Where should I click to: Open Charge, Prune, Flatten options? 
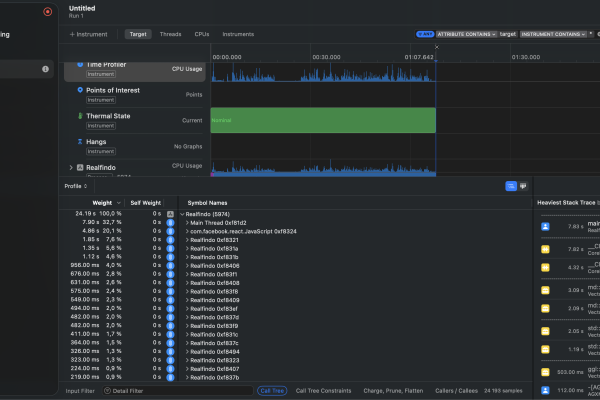[x=393, y=391]
